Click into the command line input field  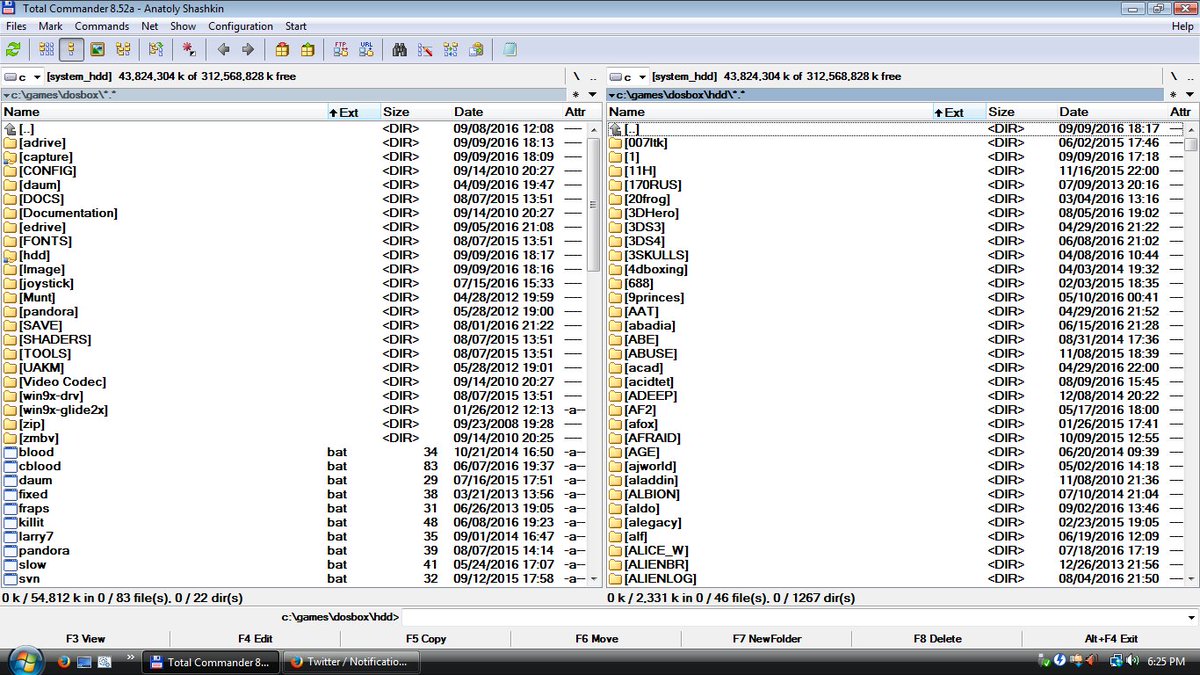pyautogui.click(x=792, y=618)
